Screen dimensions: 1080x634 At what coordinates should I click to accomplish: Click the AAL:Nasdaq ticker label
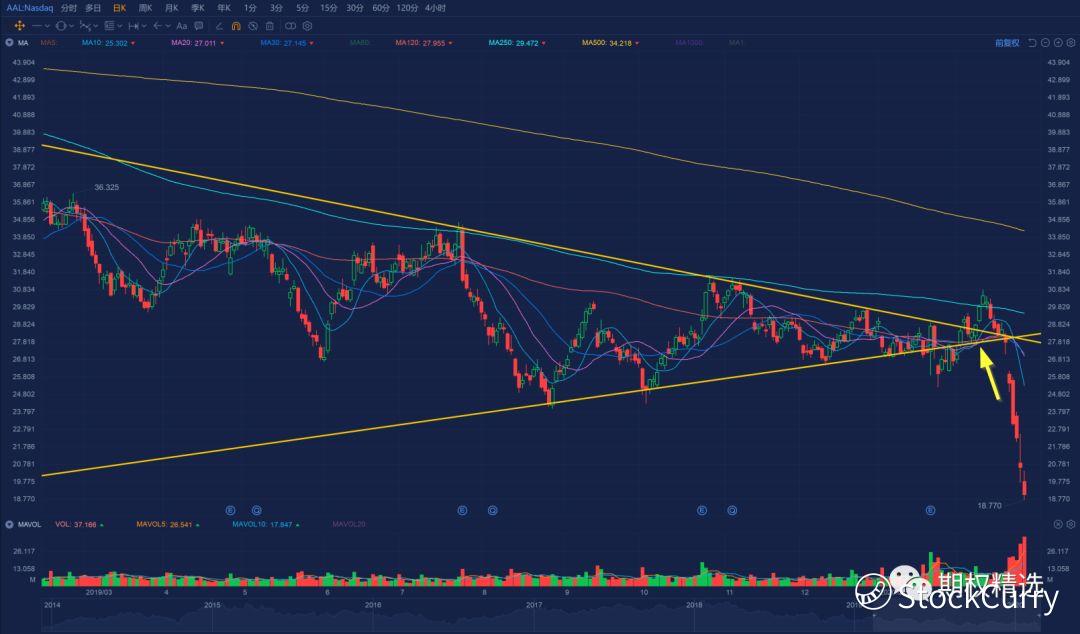point(30,8)
